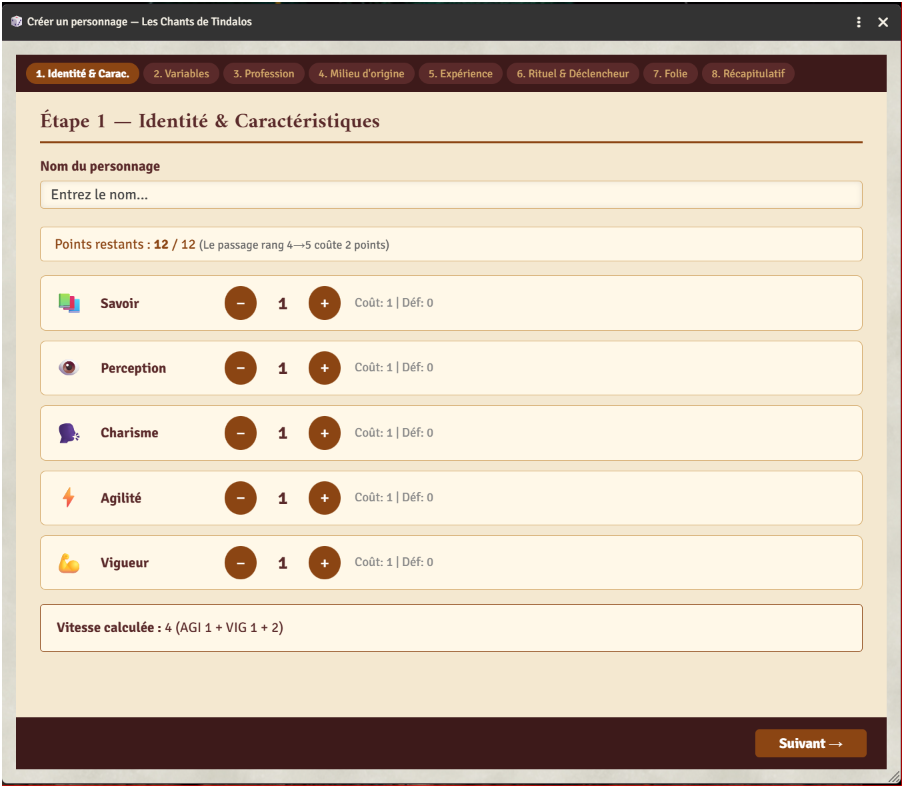This screenshot has width=904, height=788.
Task: Click the Perception value 1
Action: tap(282, 368)
